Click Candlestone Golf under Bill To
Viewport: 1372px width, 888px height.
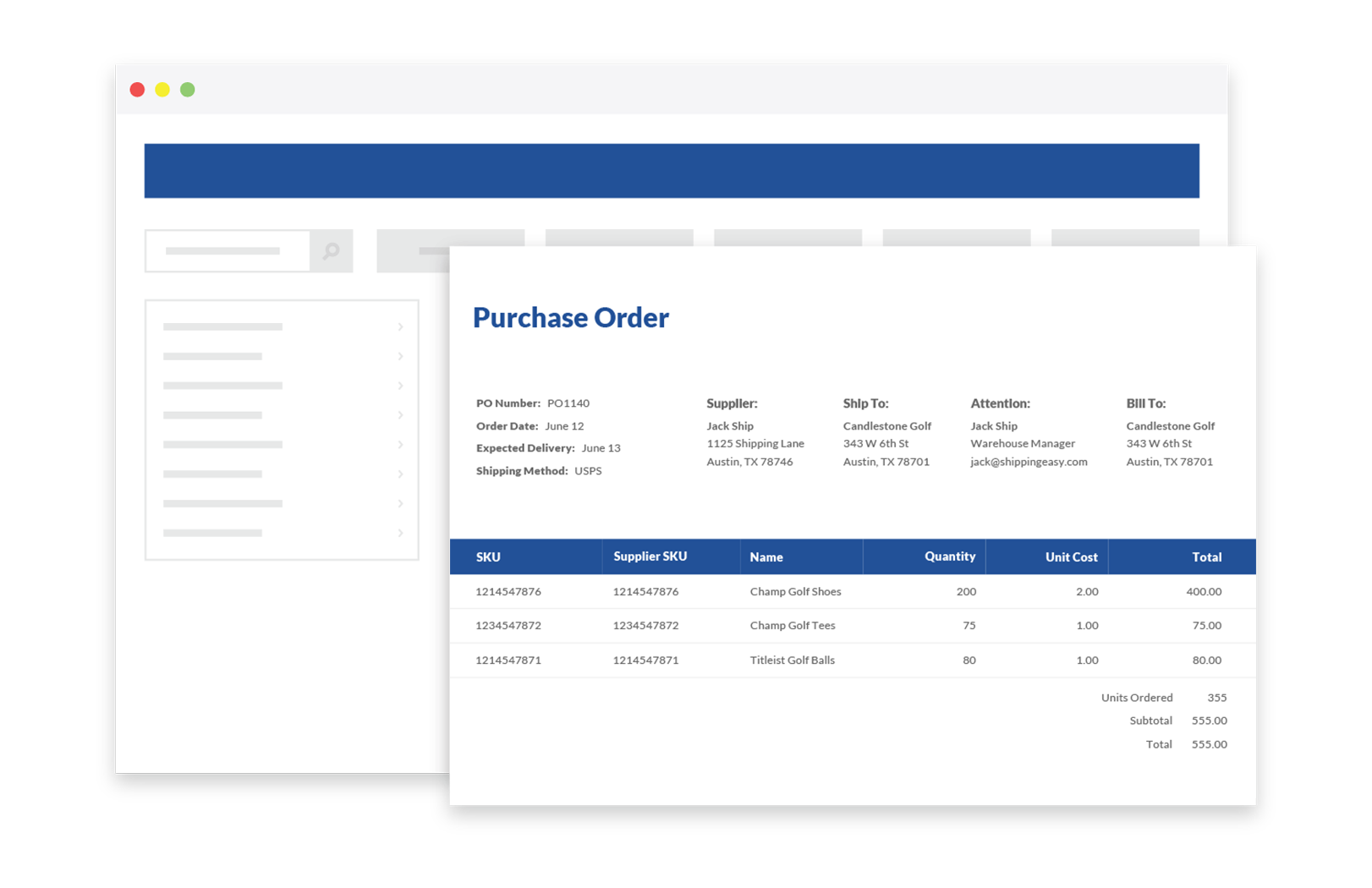pyautogui.click(x=1170, y=426)
